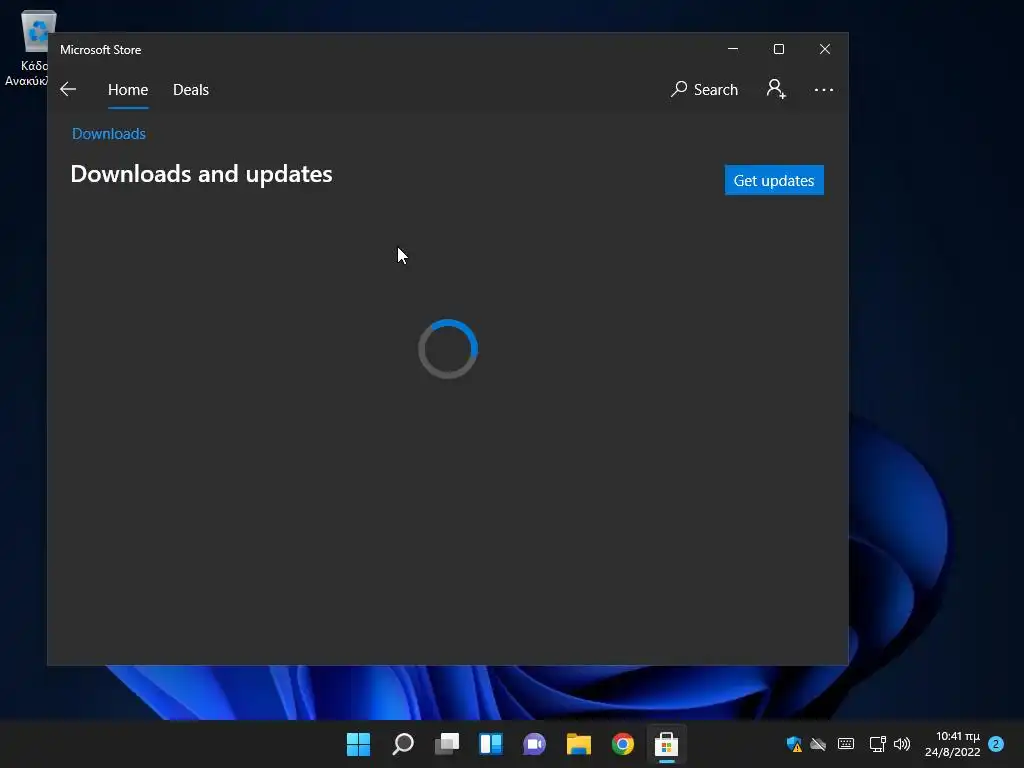The width and height of the screenshot is (1024, 768).
Task: Click the volume speaker icon
Action: [x=902, y=744]
